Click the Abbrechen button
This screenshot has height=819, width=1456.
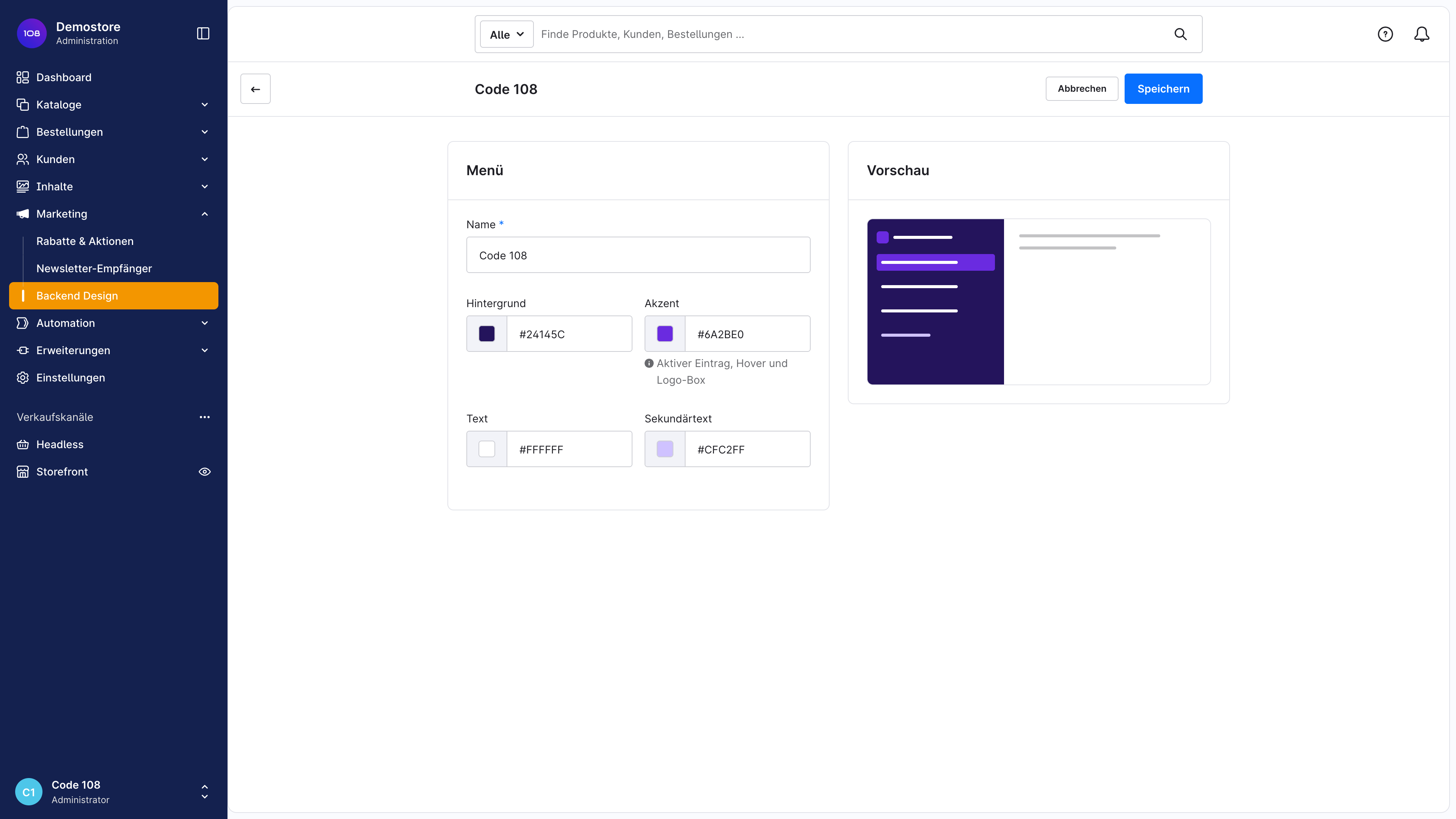click(1082, 89)
